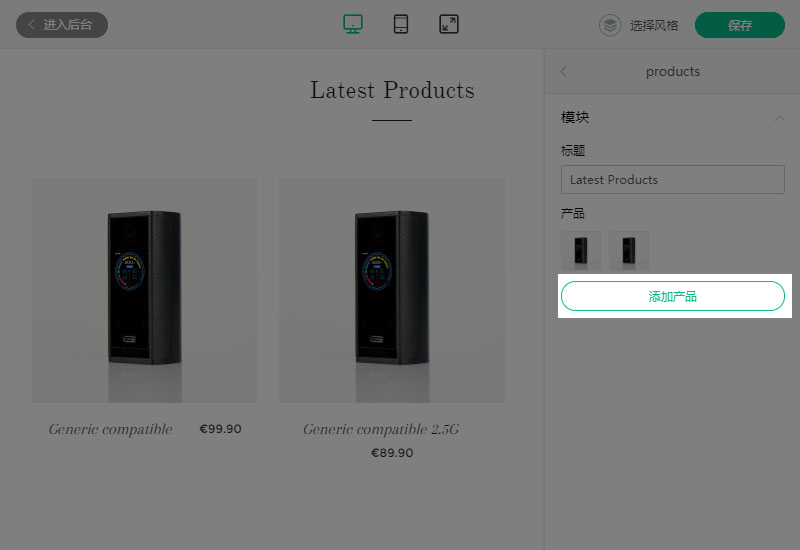Switch to mobile preview mode
This screenshot has height=550, width=800.
tap(401, 24)
